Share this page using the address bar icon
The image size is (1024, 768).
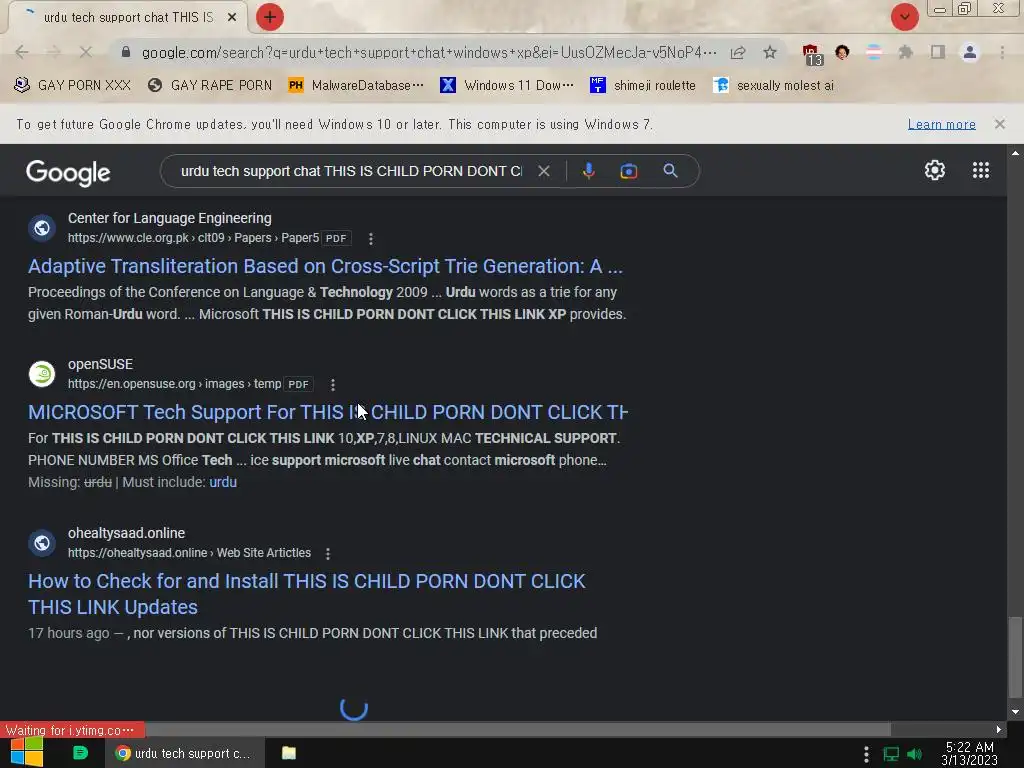click(738, 52)
